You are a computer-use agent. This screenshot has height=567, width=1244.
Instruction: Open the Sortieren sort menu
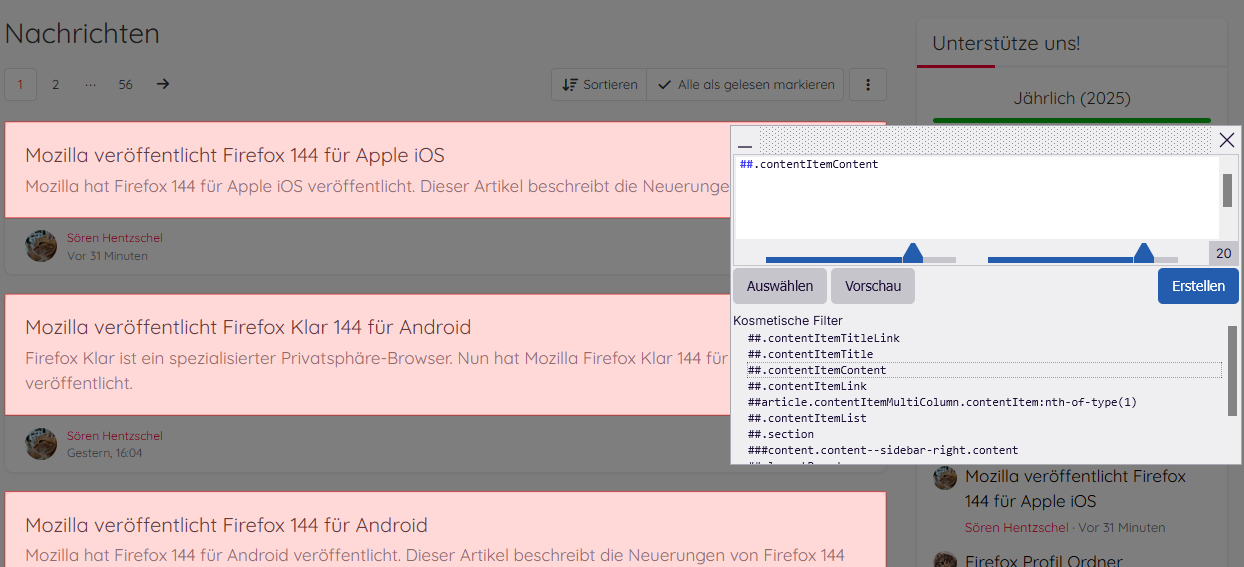pos(599,85)
